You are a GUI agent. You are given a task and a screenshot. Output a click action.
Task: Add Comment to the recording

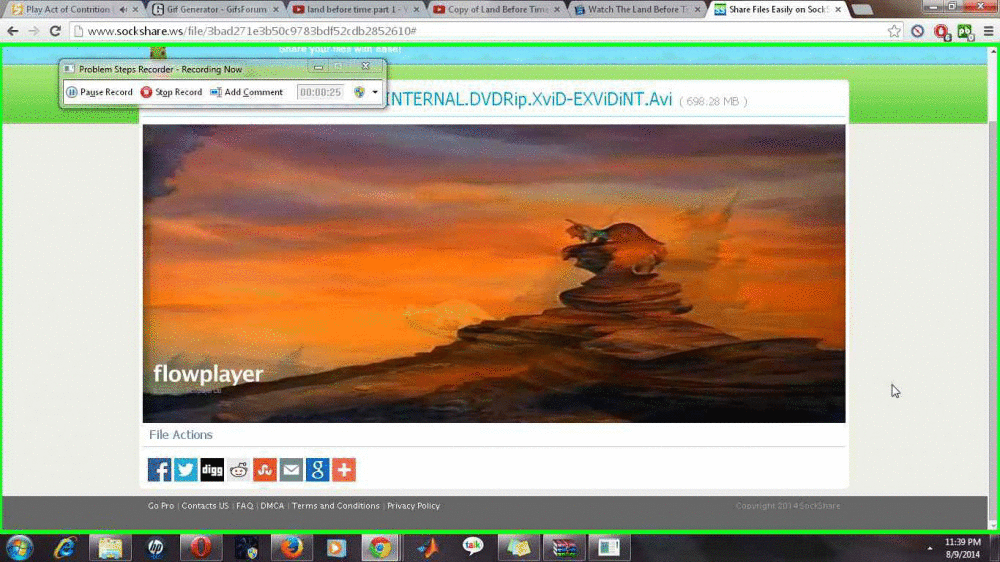click(x=247, y=92)
